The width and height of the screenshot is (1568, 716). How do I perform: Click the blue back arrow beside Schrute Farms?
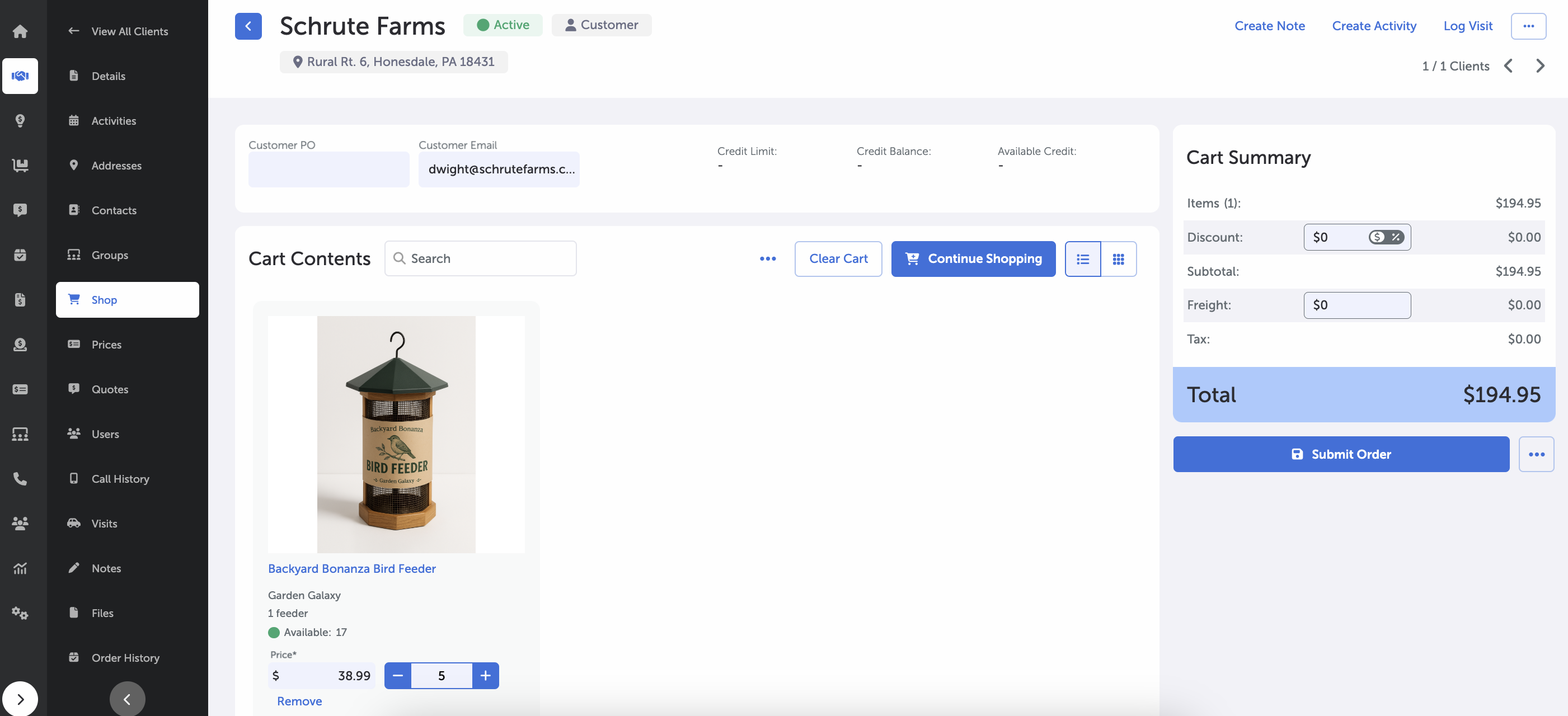(x=248, y=26)
